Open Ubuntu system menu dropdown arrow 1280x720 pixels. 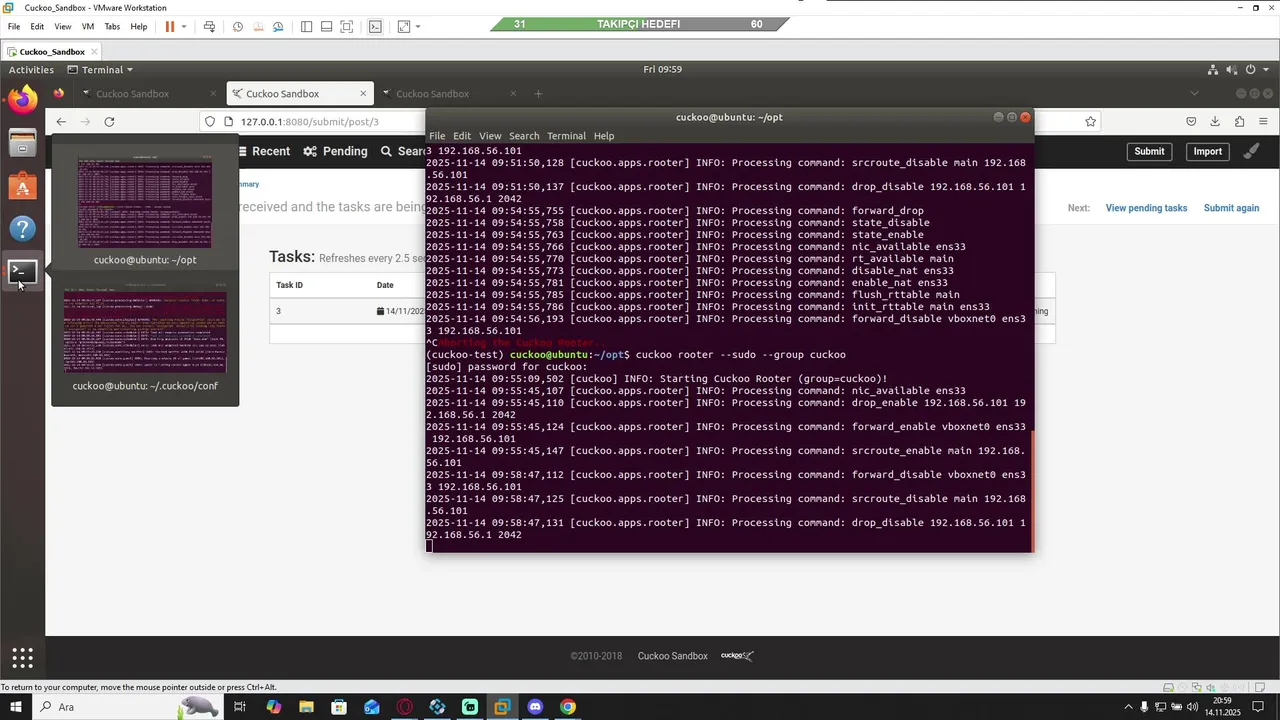pyautogui.click(x=1268, y=70)
